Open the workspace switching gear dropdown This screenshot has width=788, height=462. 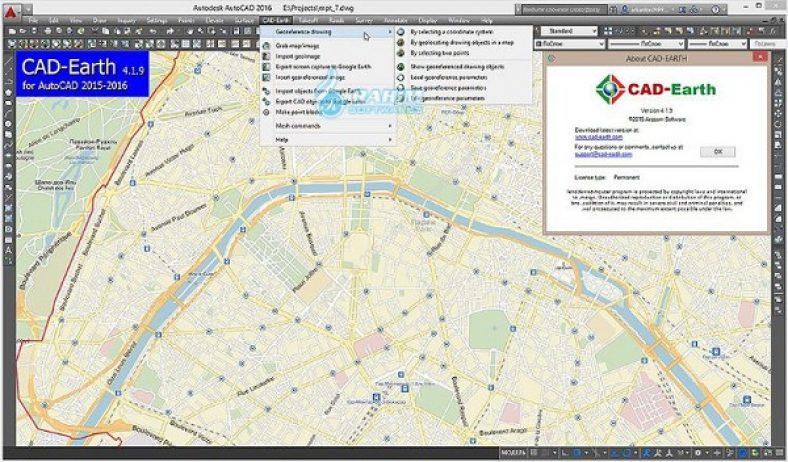click(x=707, y=453)
